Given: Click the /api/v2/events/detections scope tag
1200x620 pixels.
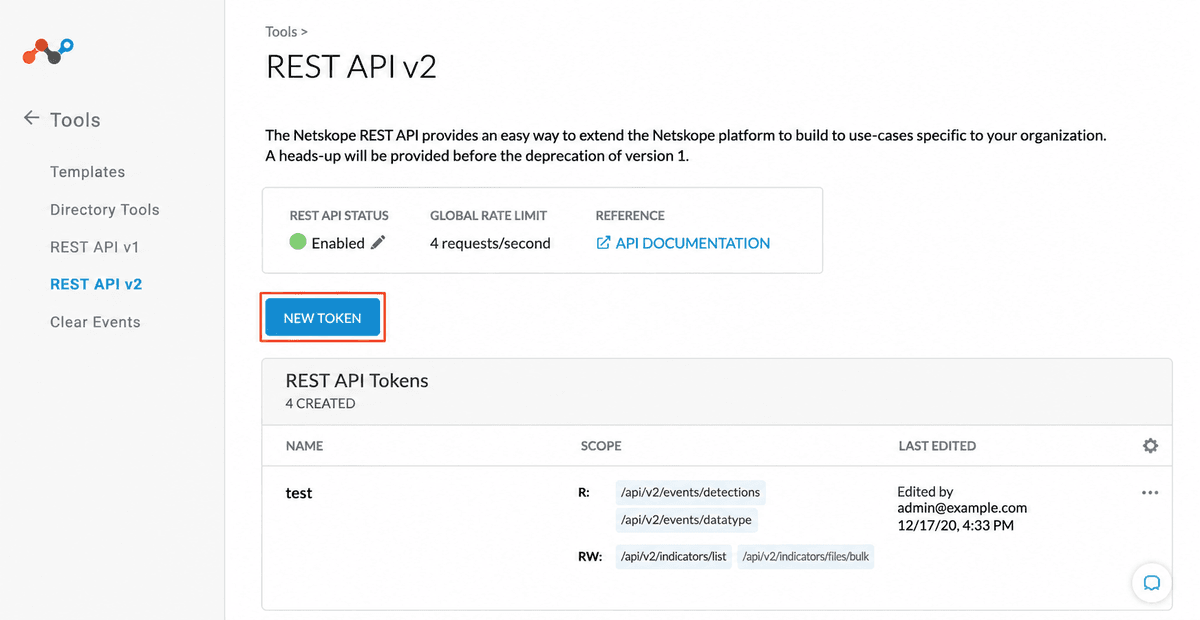Looking at the screenshot, I should tap(690, 492).
